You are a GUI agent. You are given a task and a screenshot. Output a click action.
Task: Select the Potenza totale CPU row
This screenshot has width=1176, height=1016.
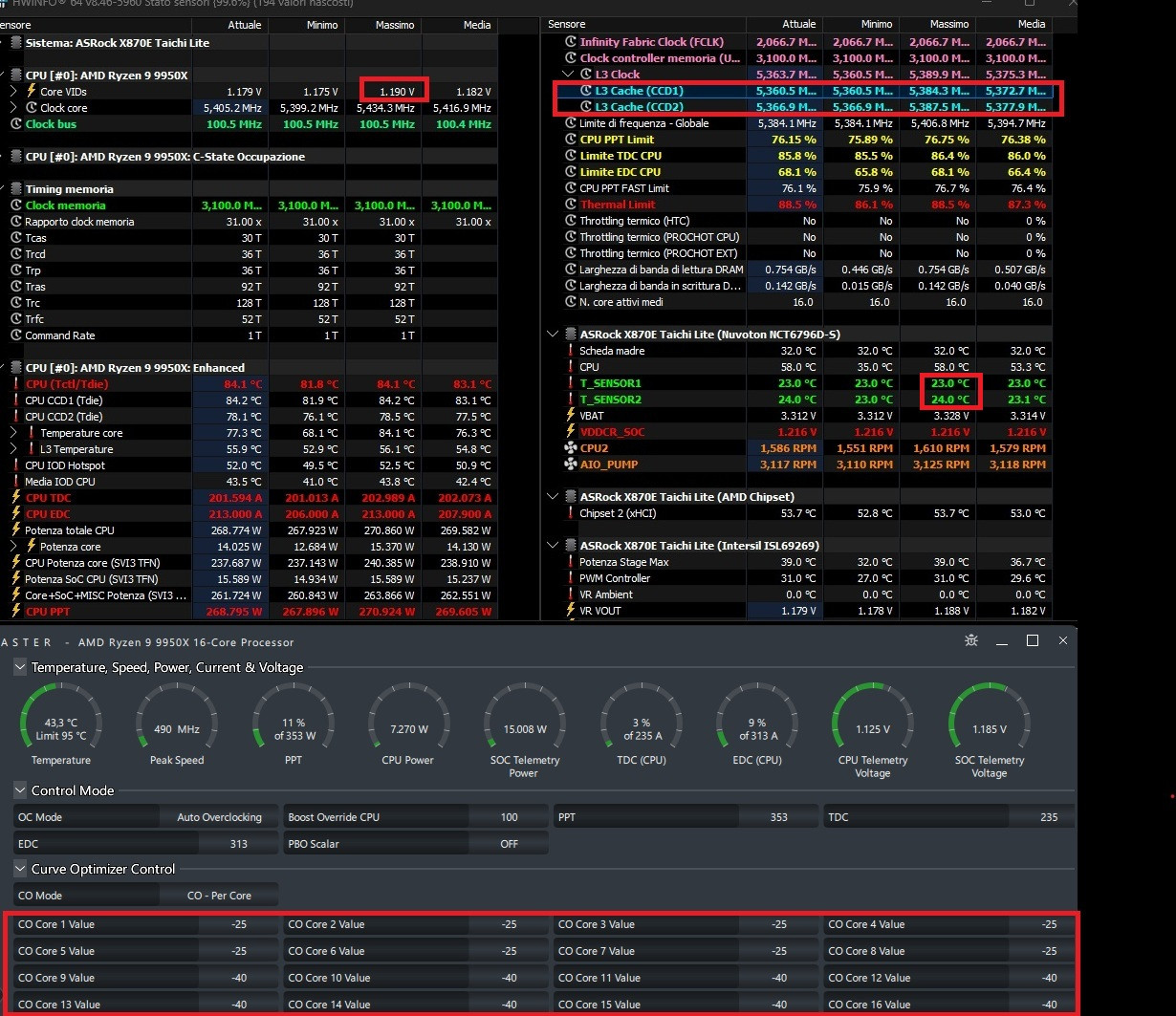click(250, 530)
